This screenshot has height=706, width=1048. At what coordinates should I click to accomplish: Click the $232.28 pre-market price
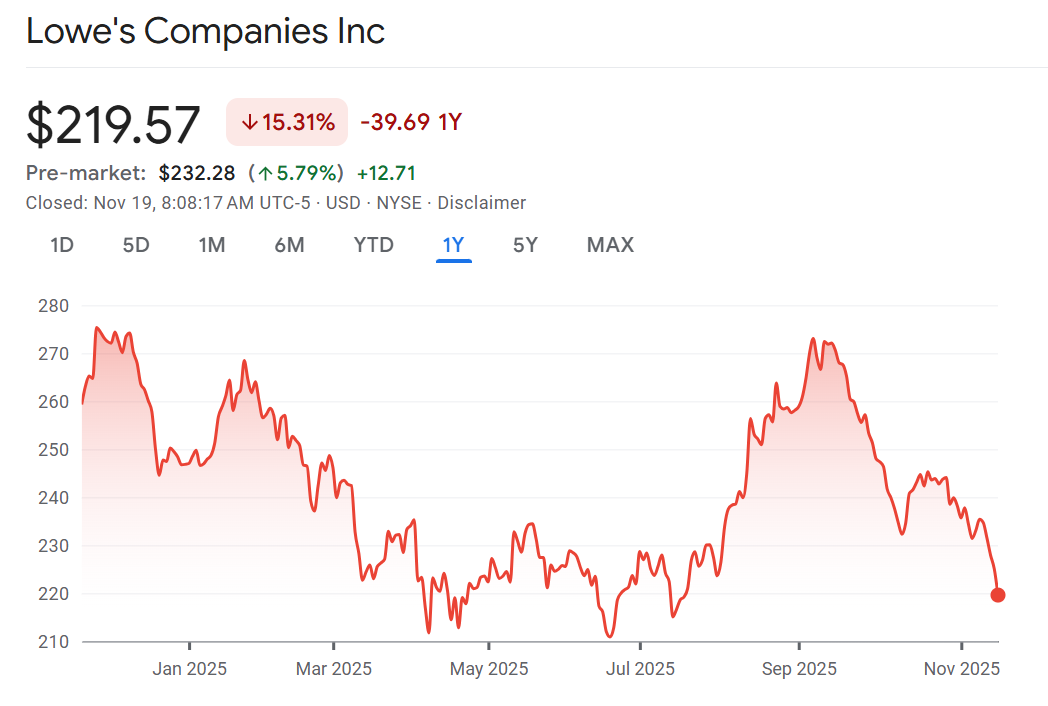coord(197,173)
